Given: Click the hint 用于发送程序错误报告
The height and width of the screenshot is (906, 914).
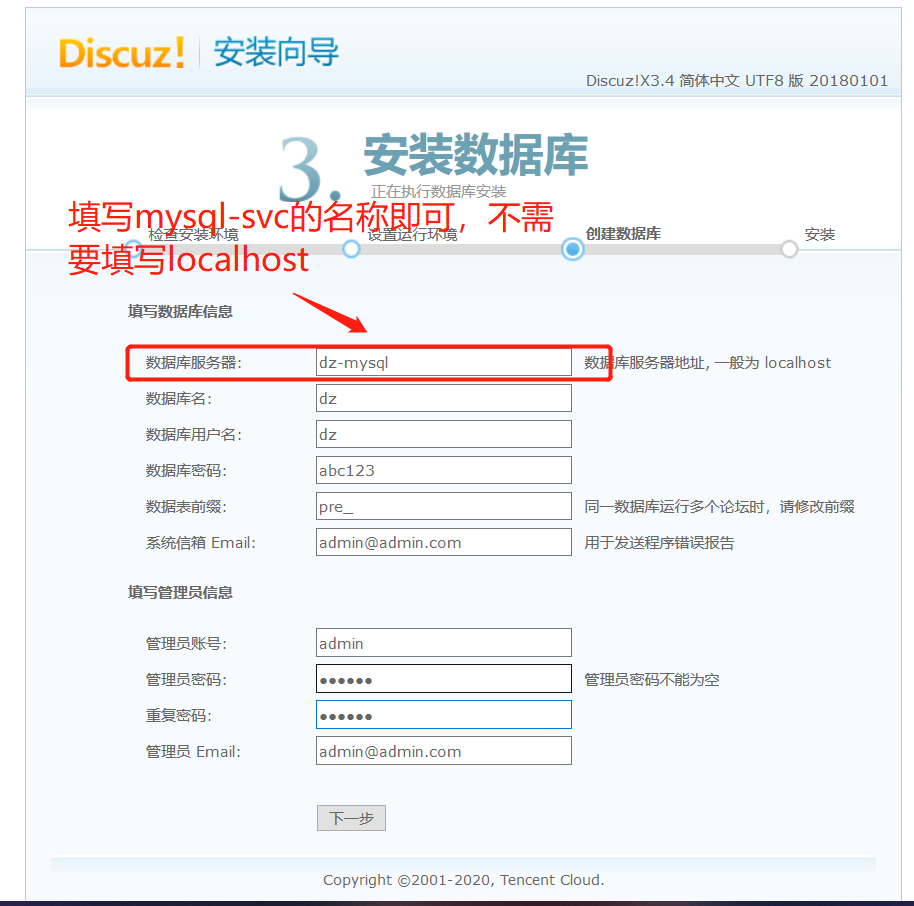Looking at the screenshot, I should tap(659, 543).
